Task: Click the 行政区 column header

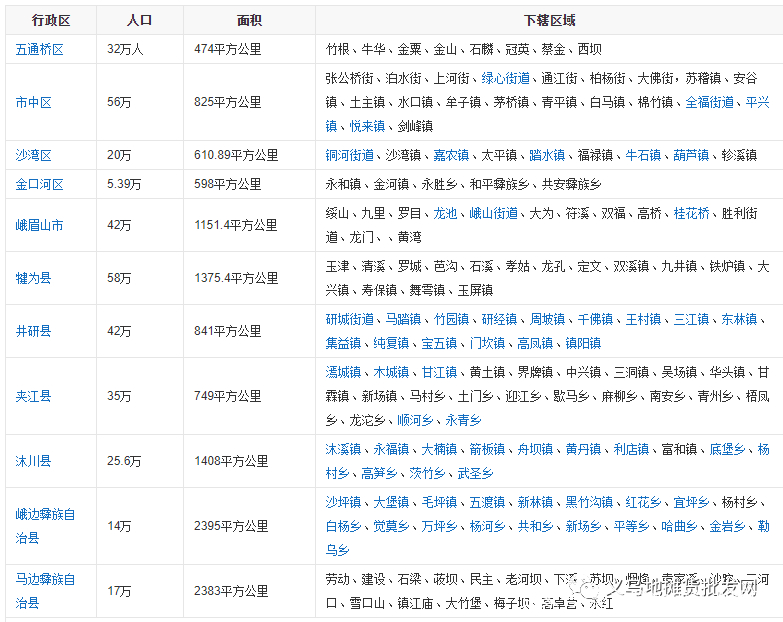Action: (51, 20)
